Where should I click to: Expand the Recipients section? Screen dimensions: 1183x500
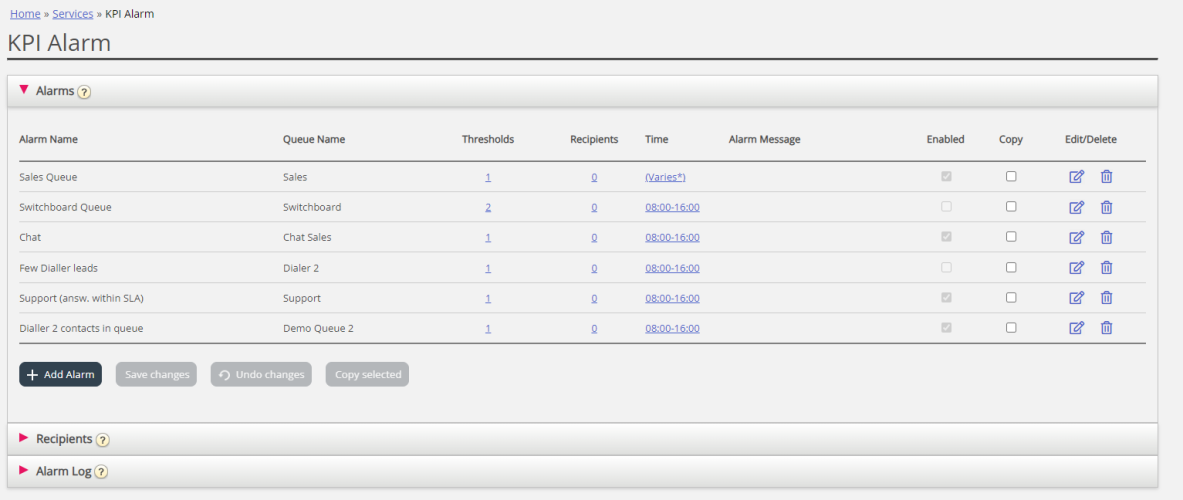[x=24, y=438]
